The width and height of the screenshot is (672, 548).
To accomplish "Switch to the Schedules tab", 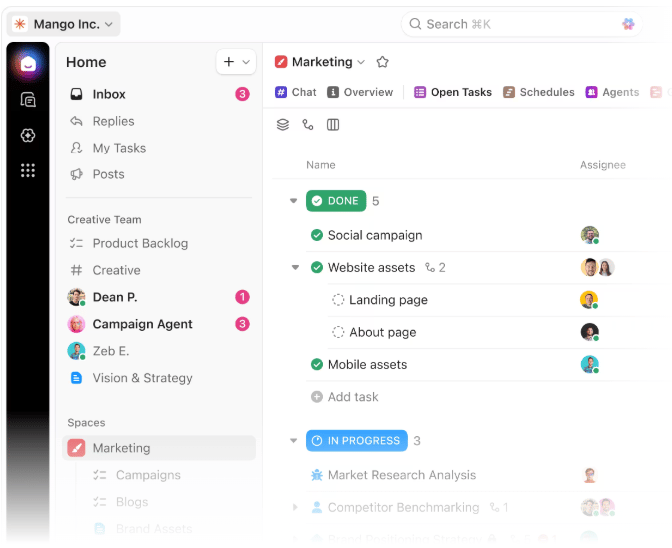I will (539, 92).
